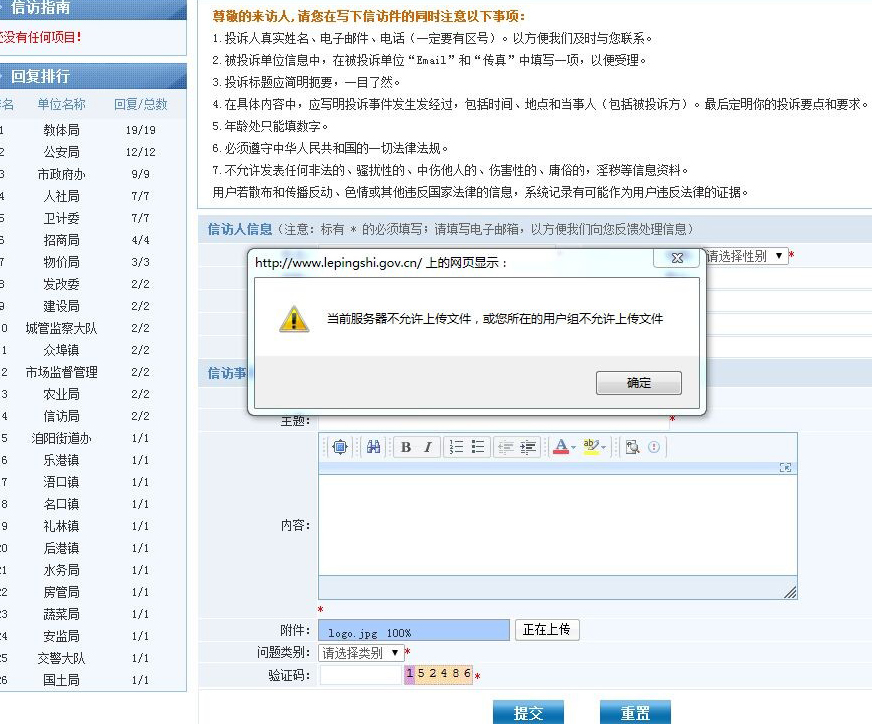Click the 提交 submit button

click(x=528, y=712)
